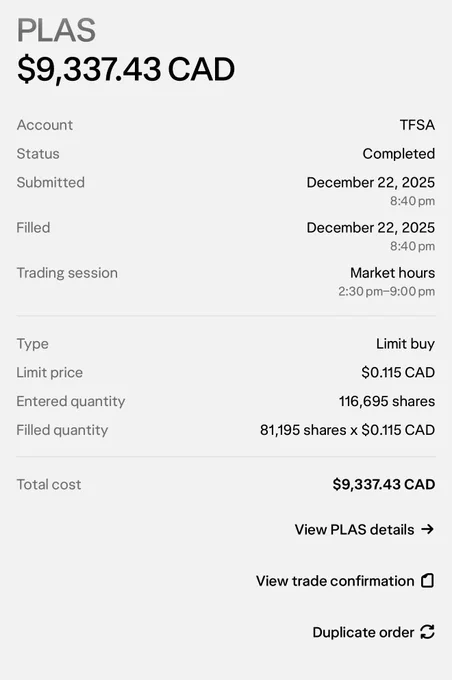The width and height of the screenshot is (452, 680).
Task: Select the Duplicate order link
Action: click(x=373, y=632)
